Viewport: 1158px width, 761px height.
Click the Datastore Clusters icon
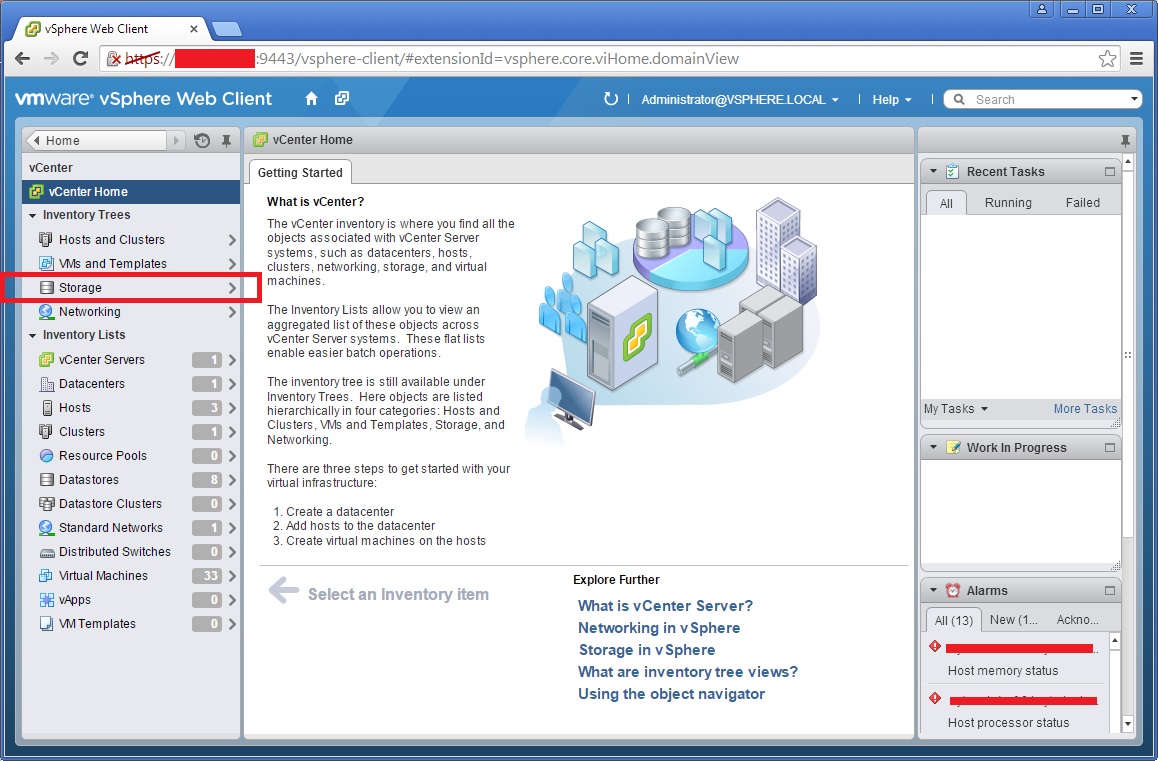(x=47, y=504)
